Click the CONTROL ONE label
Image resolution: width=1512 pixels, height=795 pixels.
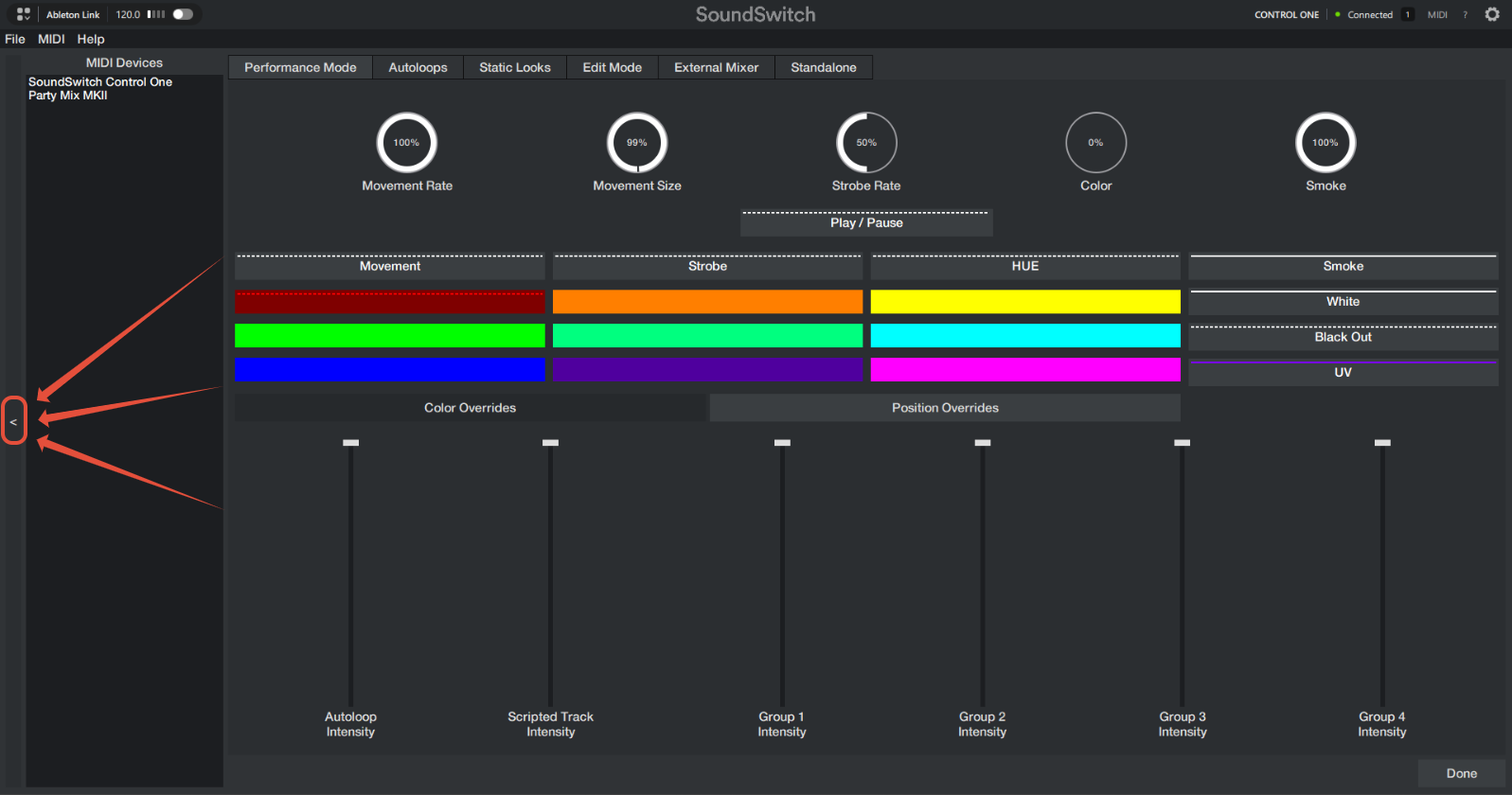(x=1287, y=14)
